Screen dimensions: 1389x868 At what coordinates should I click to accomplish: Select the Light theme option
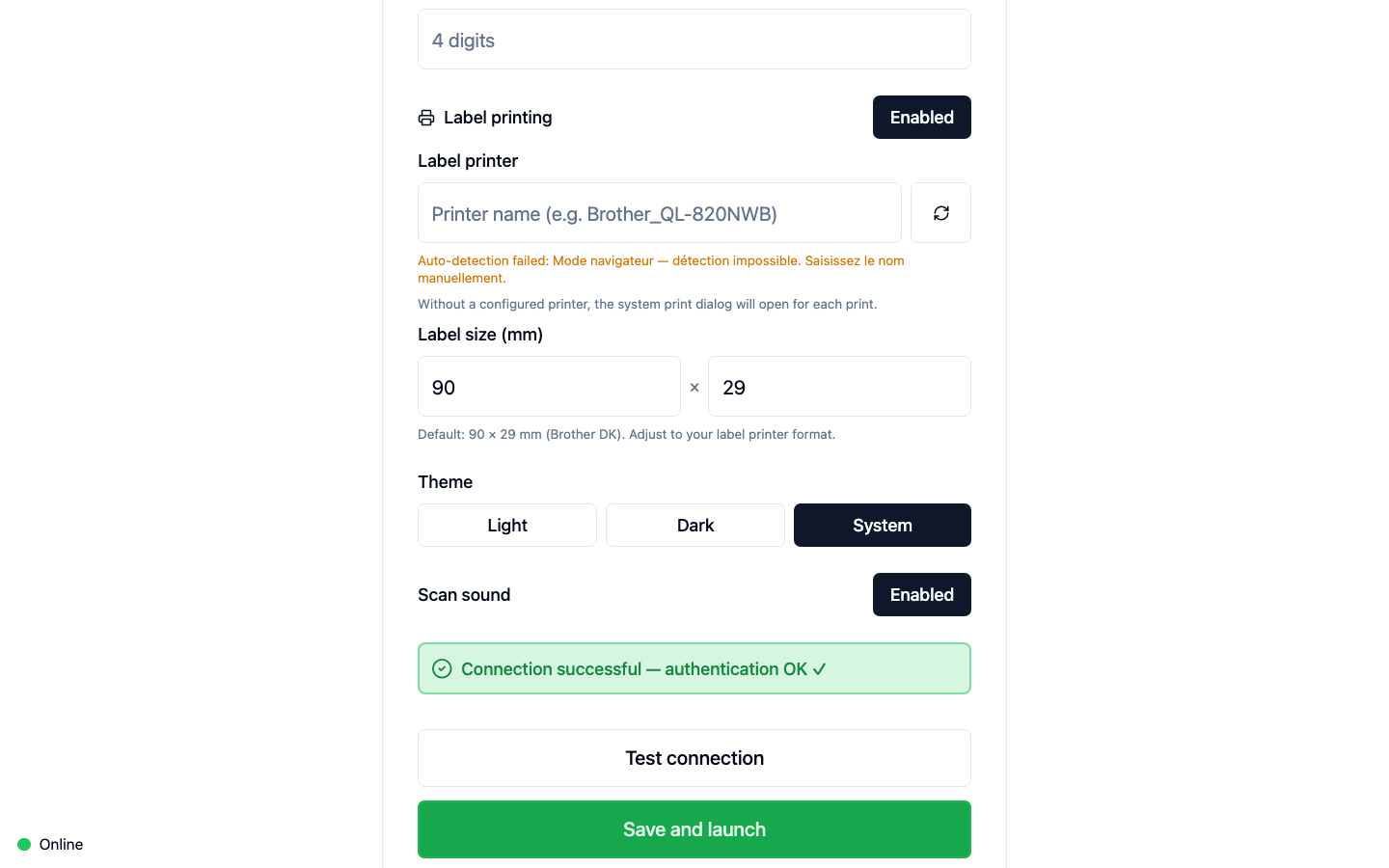[x=507, y=526]
